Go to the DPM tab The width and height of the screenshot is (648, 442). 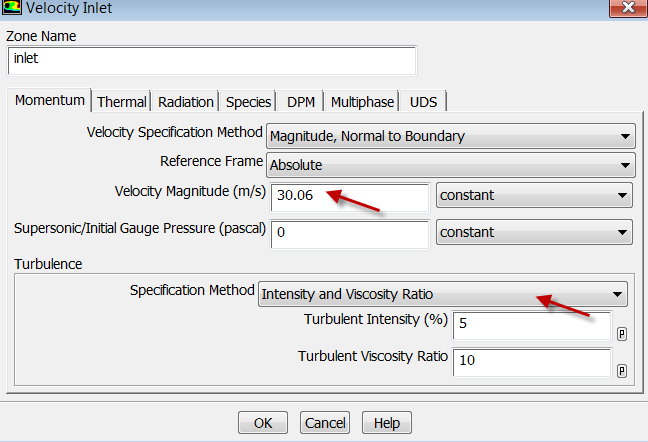point(300,102)
